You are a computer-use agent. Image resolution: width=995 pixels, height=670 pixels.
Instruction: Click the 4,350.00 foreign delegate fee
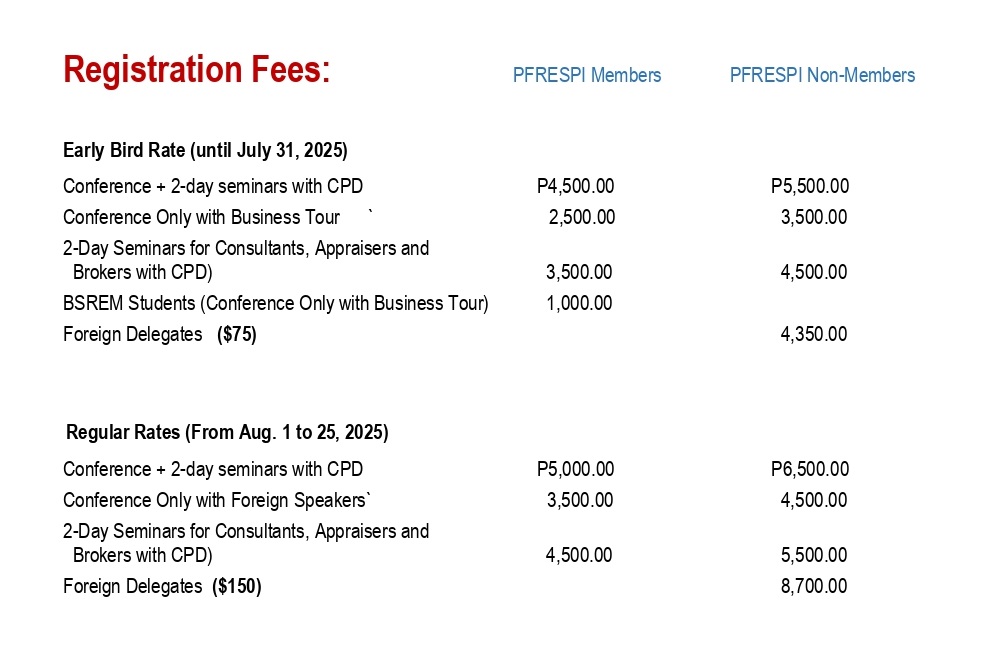tap(814, 334)
